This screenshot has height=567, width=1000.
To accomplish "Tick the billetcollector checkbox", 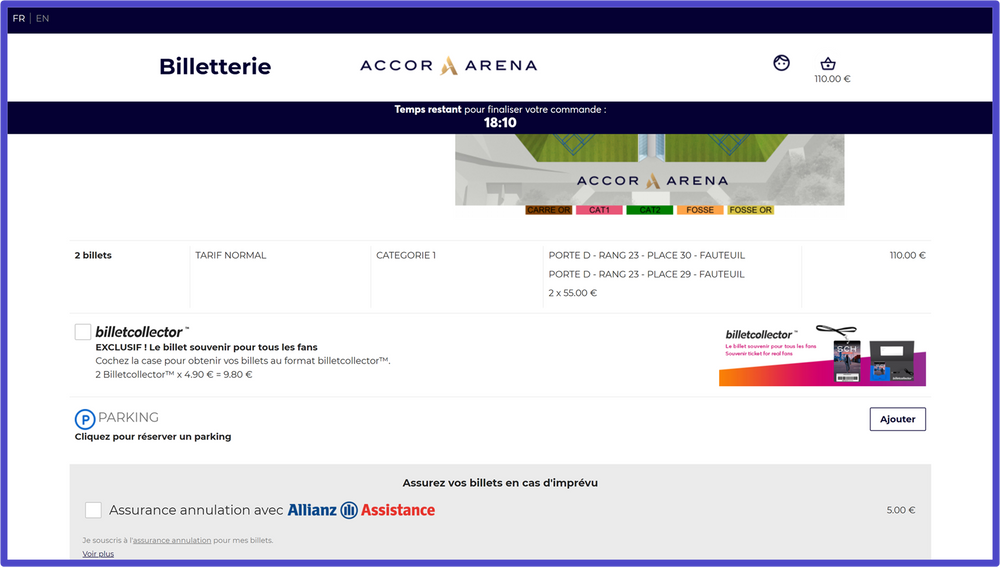I will pyautogui.click(x=83, y=332).
